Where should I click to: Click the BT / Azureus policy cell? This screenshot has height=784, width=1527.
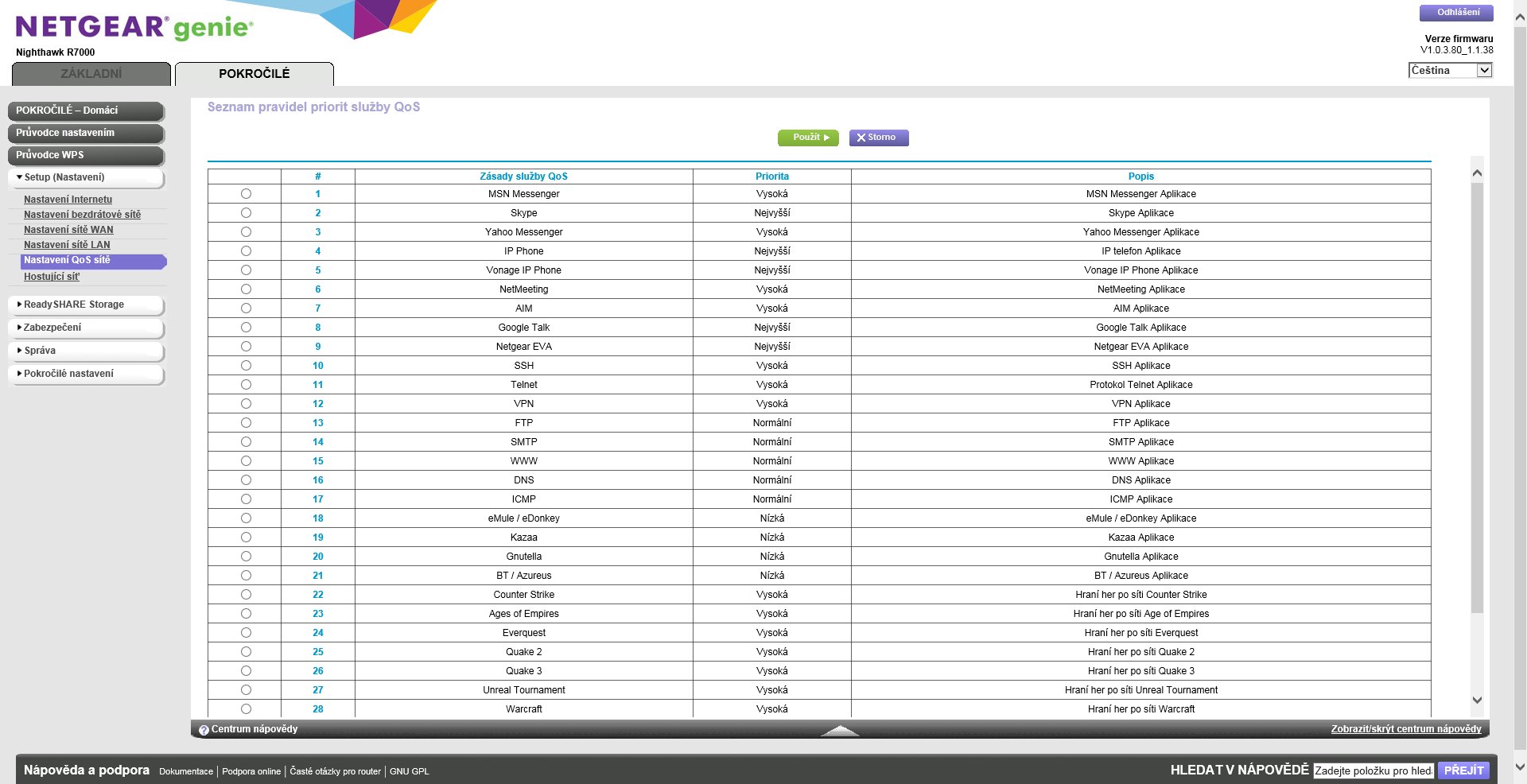(524, 576)
